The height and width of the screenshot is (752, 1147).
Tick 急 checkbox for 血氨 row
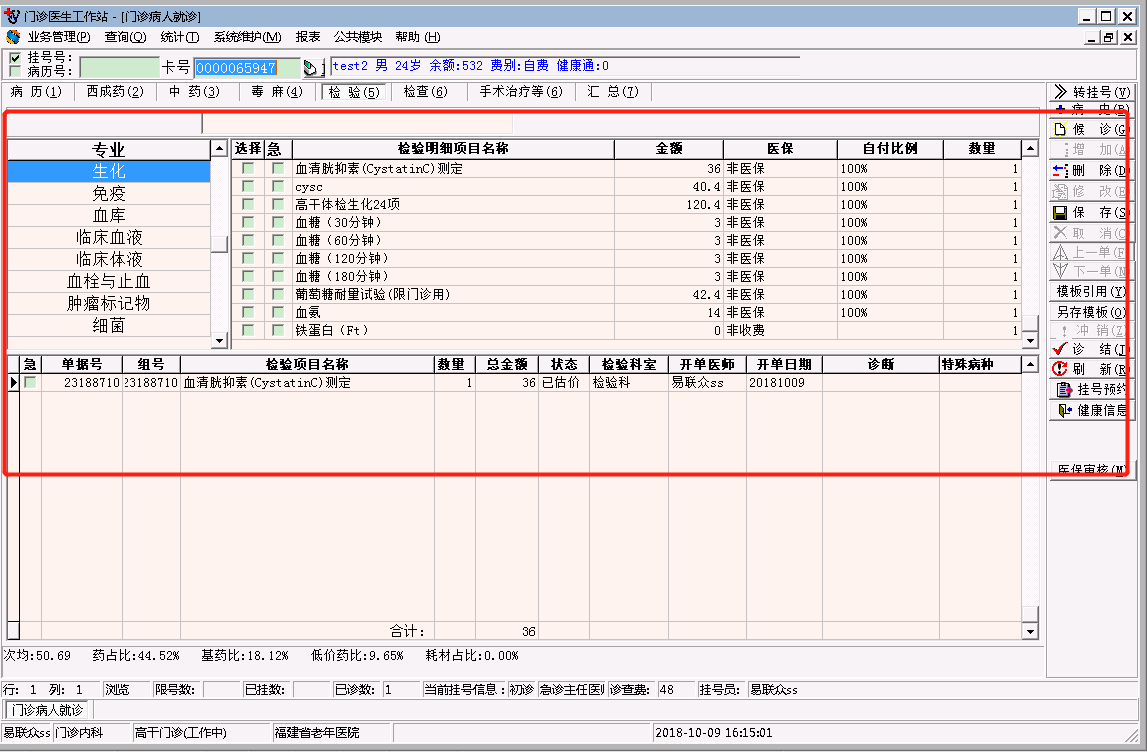click(x=277, y=312)
